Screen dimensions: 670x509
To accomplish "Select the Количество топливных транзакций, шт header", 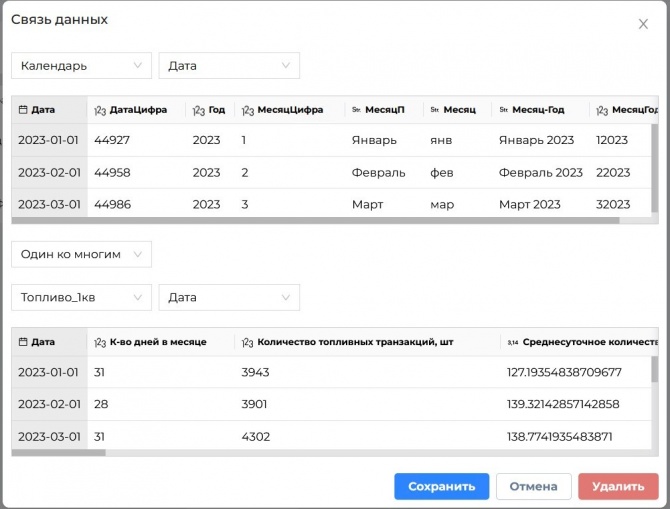I will click(367, 342).
